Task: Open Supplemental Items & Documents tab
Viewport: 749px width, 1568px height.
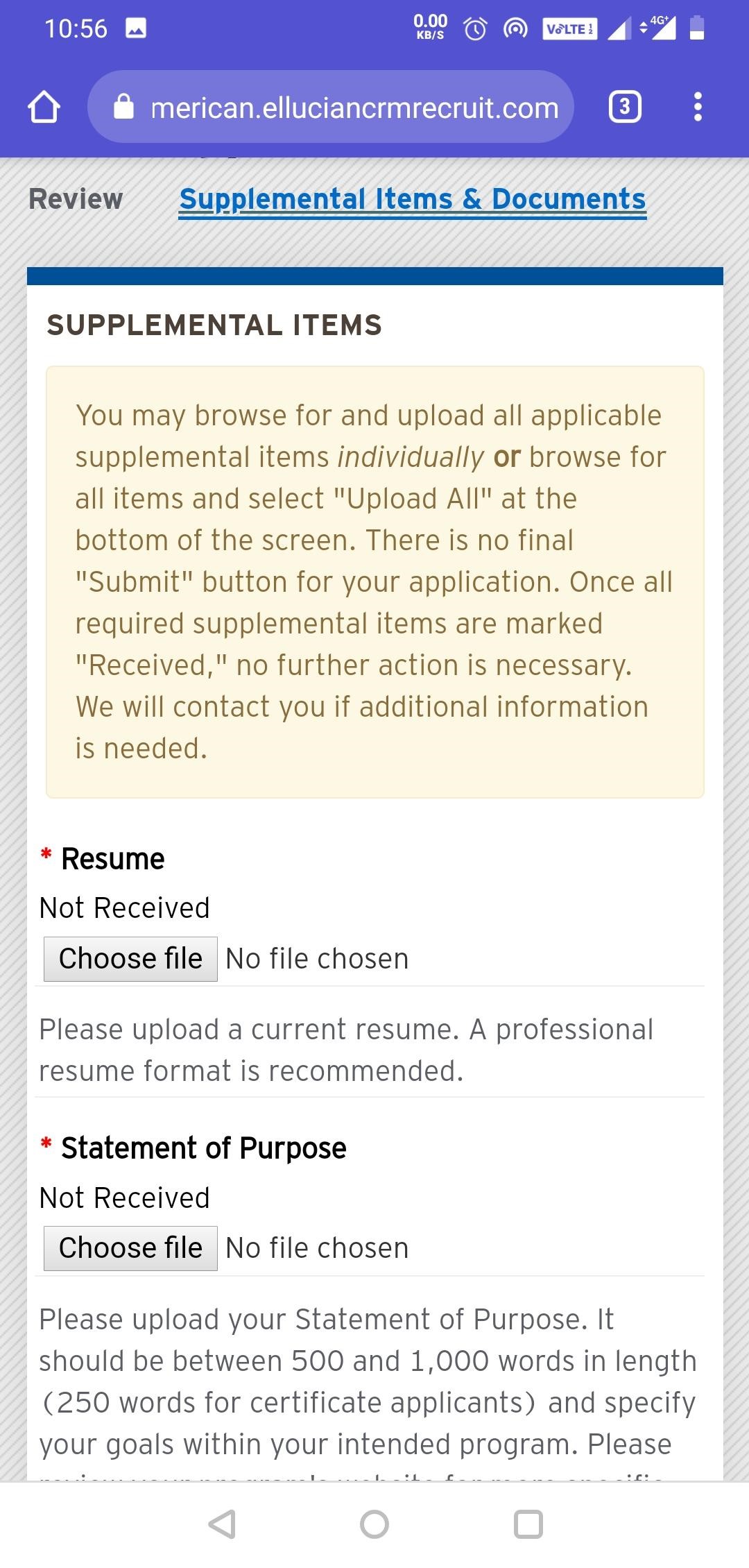Action: point(413,199)
